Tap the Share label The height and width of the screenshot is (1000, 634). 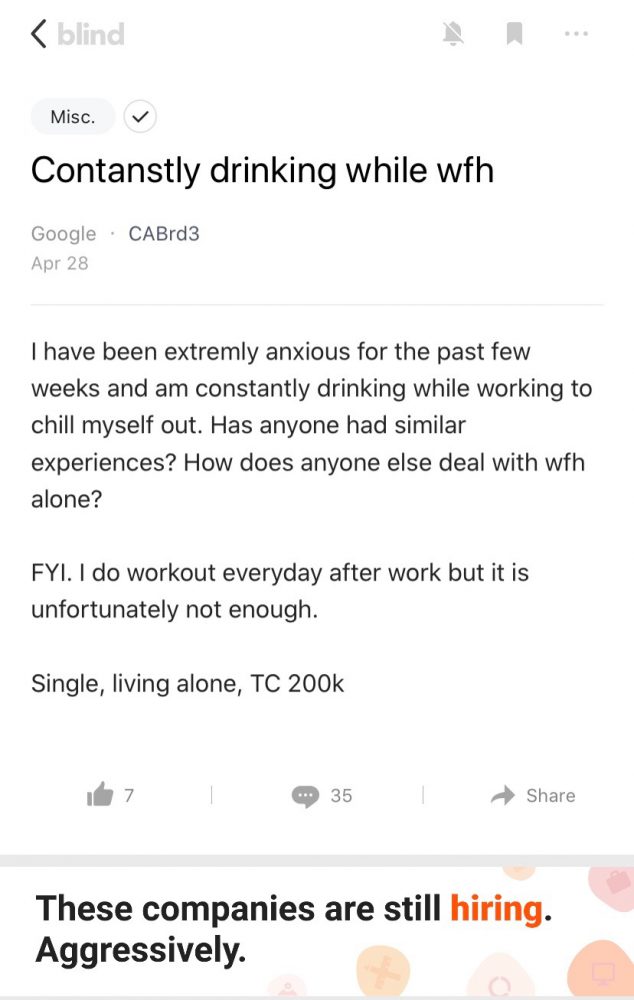pos(550,795)
